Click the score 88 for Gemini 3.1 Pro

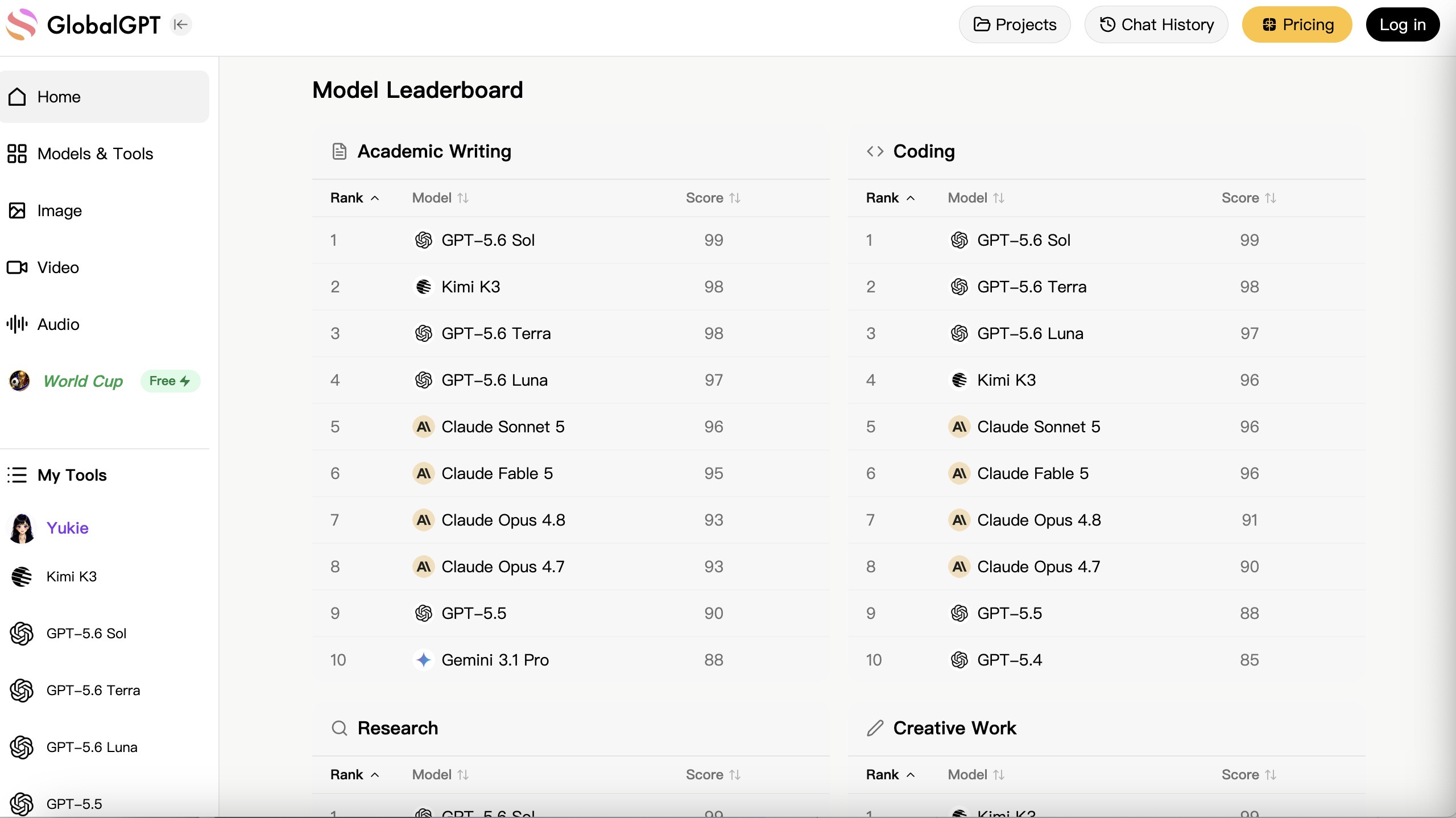click(714, 660)
